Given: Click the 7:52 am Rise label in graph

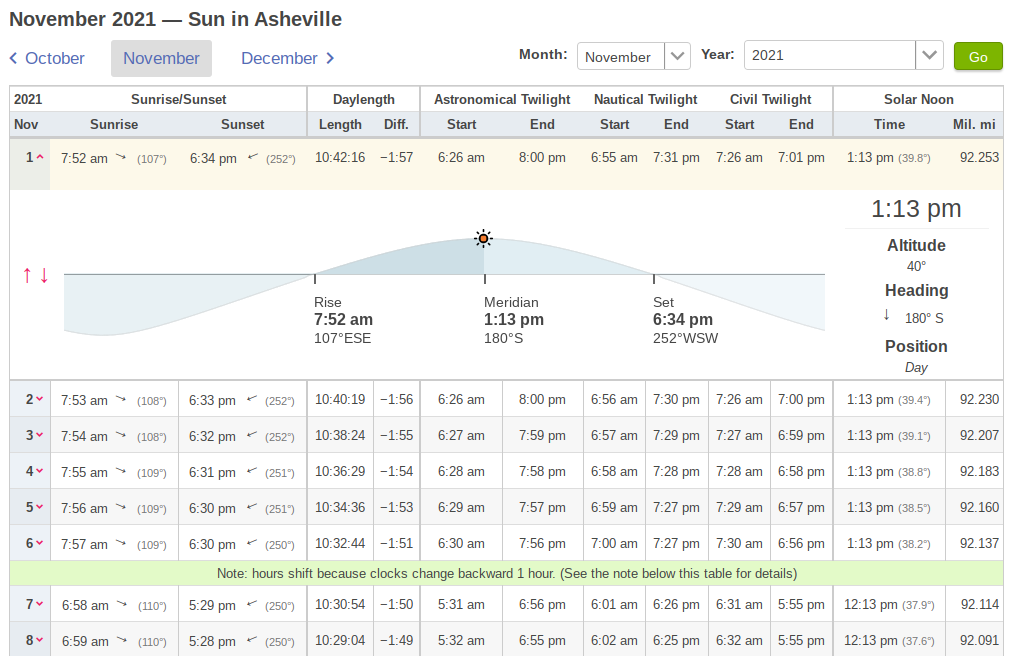Looking at the screenshot, I should pos(343,319).
